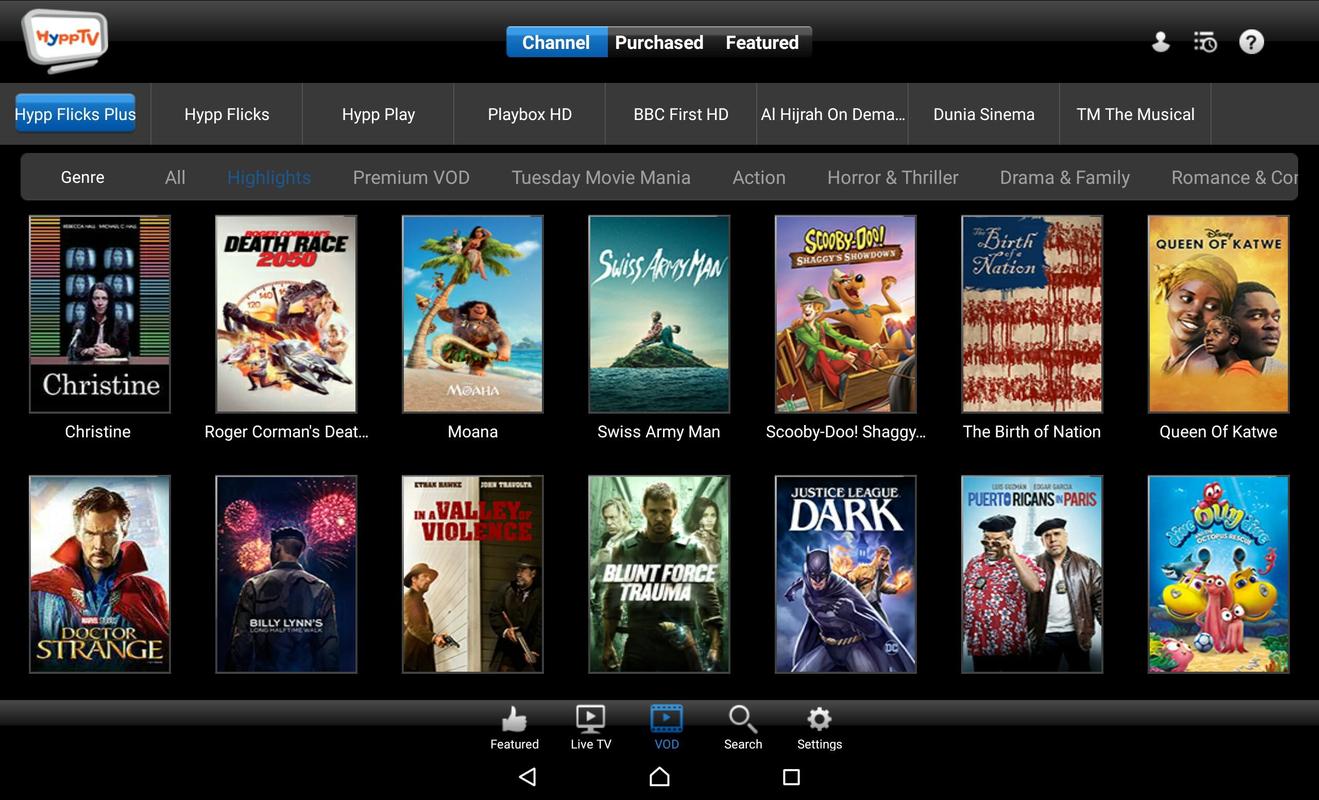Open the Swiss Army Man poster
This screenshot has width=1319, height=800.
[x=659, y=314]
